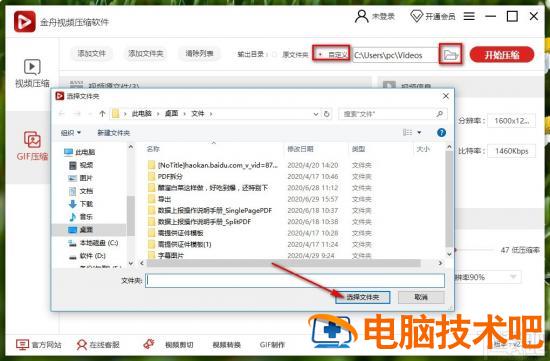The height and width of the screenshot is (361, 550).
Task: Select the 需提供证件模板(1) folder
Action: coord(180,244)
